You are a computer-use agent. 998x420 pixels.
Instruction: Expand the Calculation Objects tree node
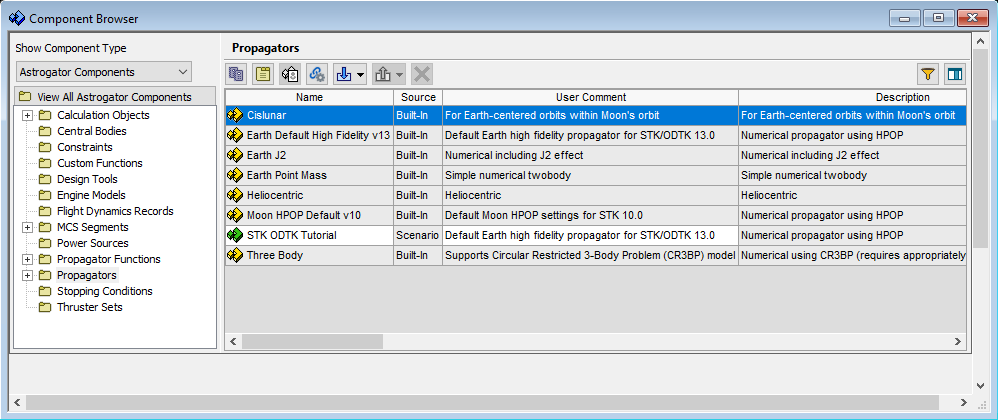pos(27,115)
